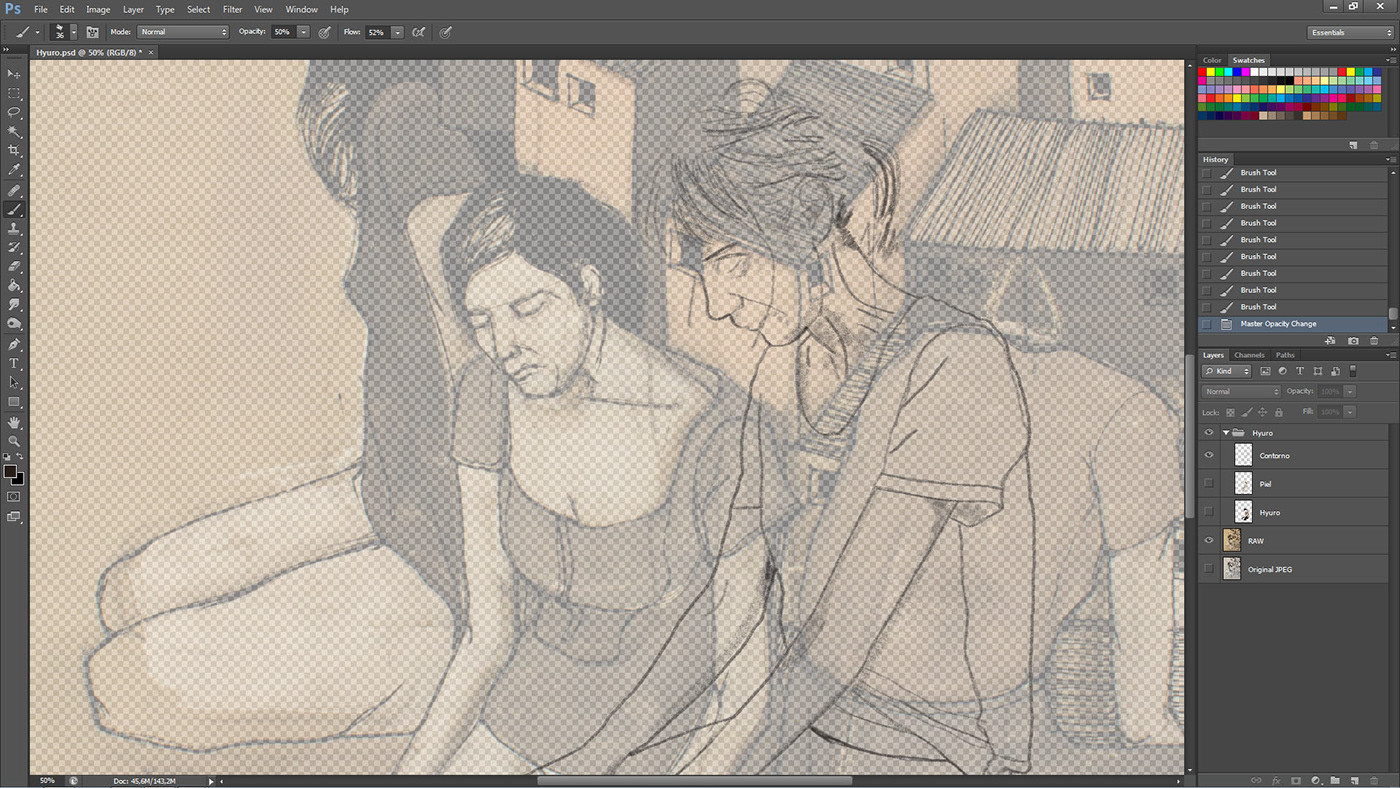
Task: Switch to the Channels tab
Action: tap(1249, 355)
